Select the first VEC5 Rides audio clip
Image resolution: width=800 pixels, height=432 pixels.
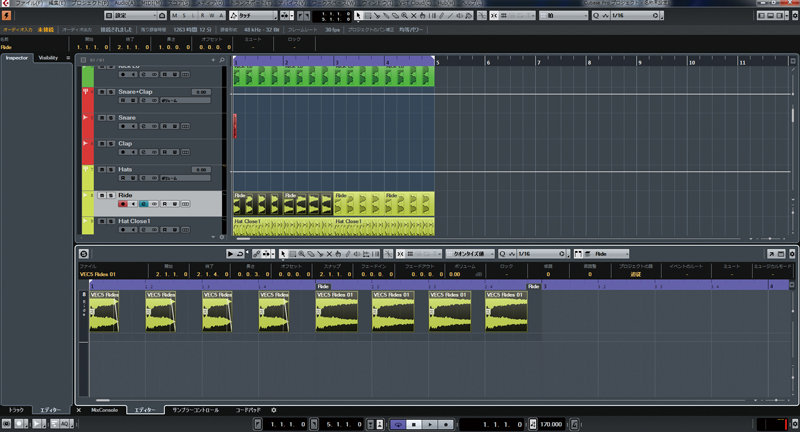(x=104, y=312)
